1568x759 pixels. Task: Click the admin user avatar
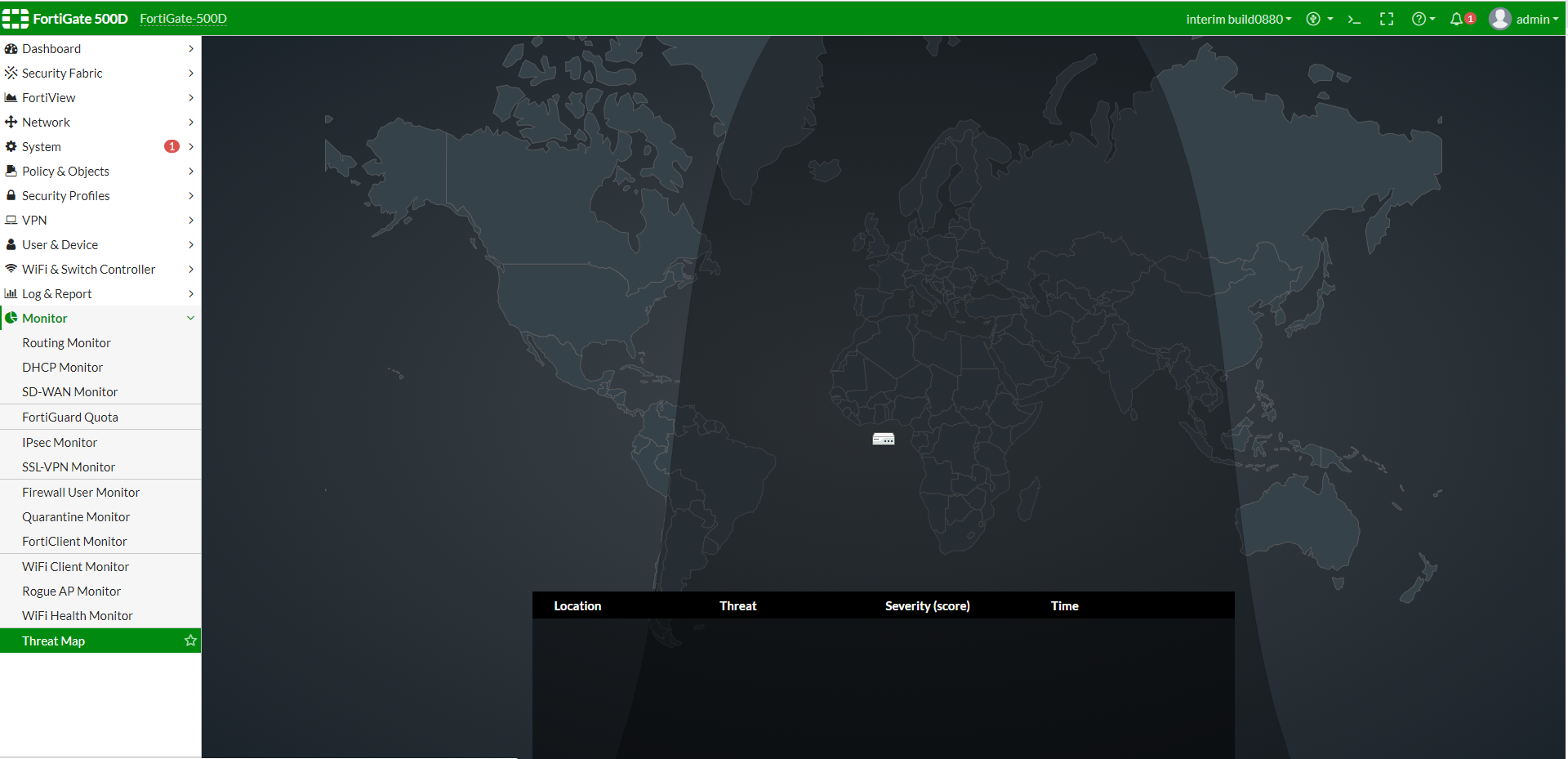1500,19
